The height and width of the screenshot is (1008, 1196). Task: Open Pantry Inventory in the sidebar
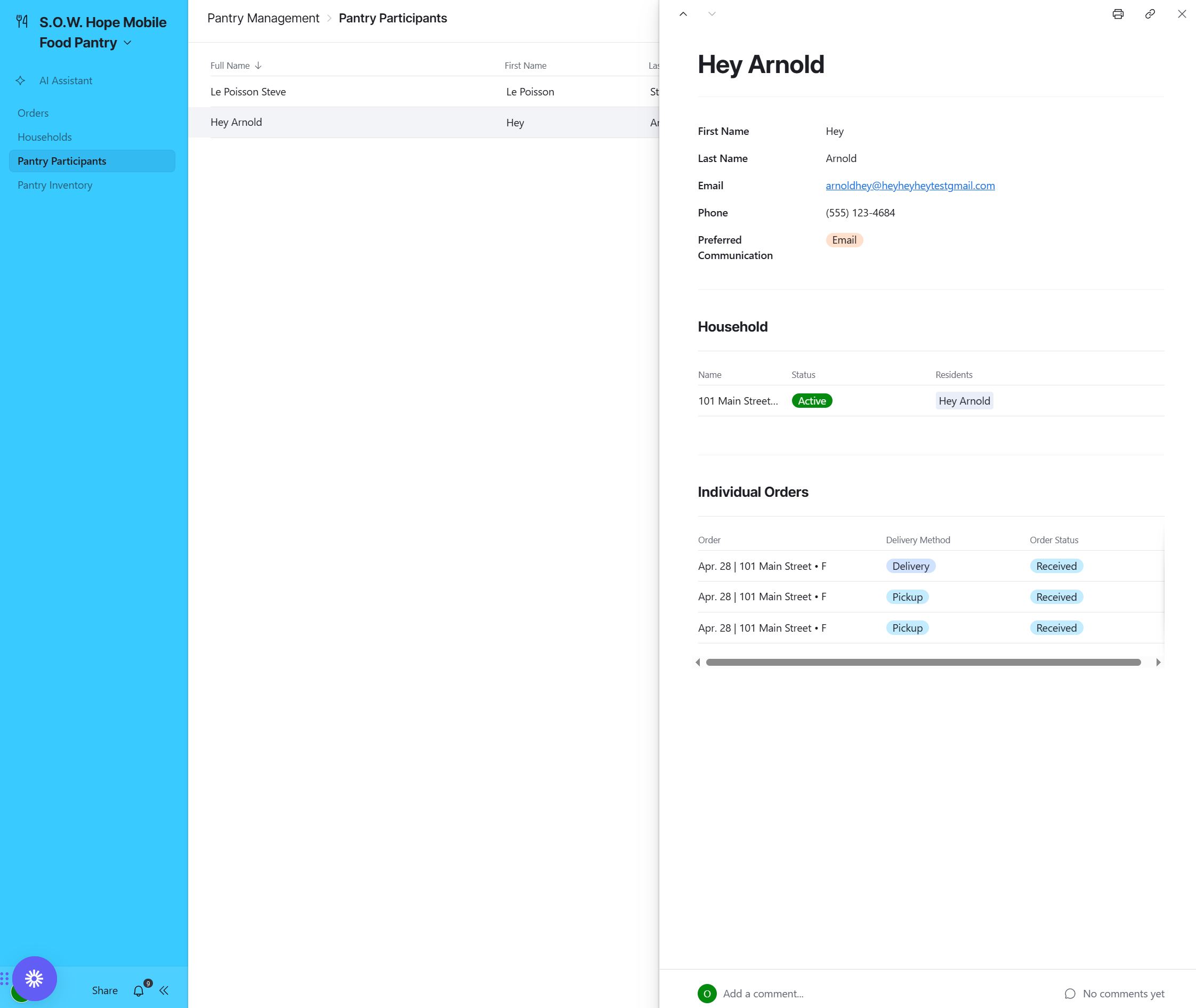[x=55, y=185]
